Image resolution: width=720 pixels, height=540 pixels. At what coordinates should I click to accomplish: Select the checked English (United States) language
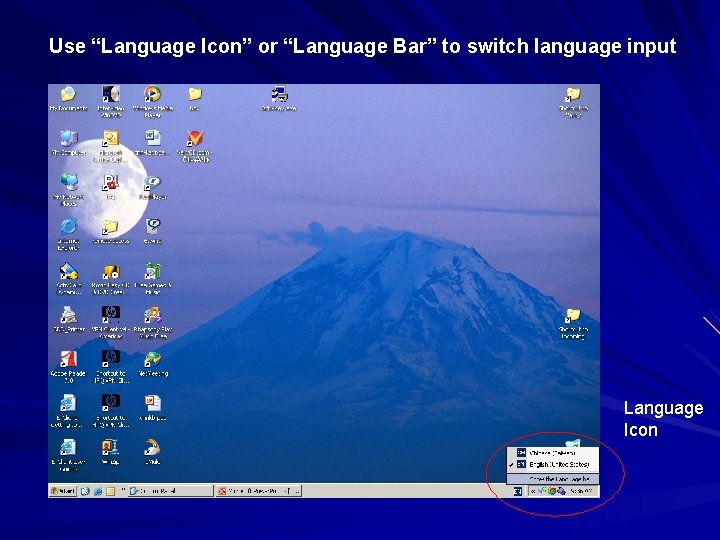pyautogui.click(x=553, y=465)
